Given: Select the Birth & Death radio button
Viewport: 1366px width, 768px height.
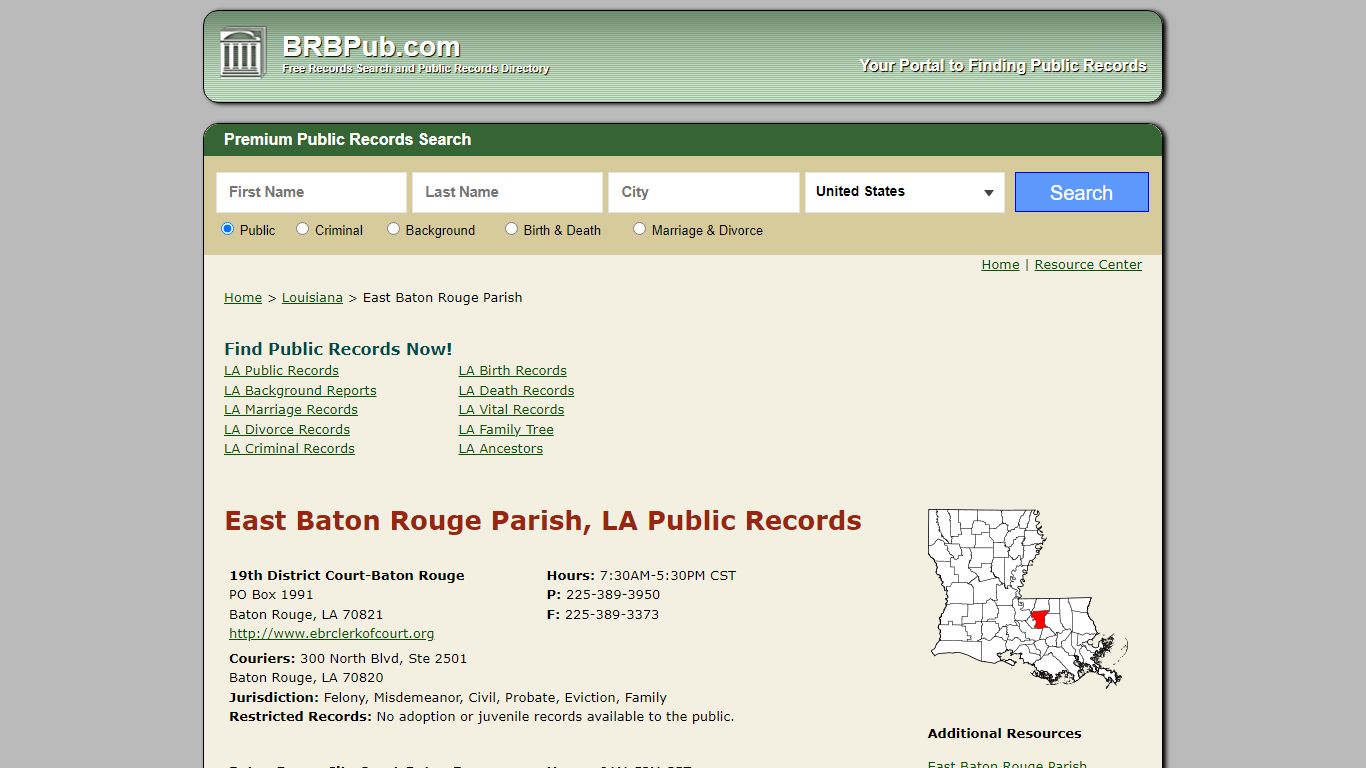Looking at the screenshot, I should tap(511, 229).
